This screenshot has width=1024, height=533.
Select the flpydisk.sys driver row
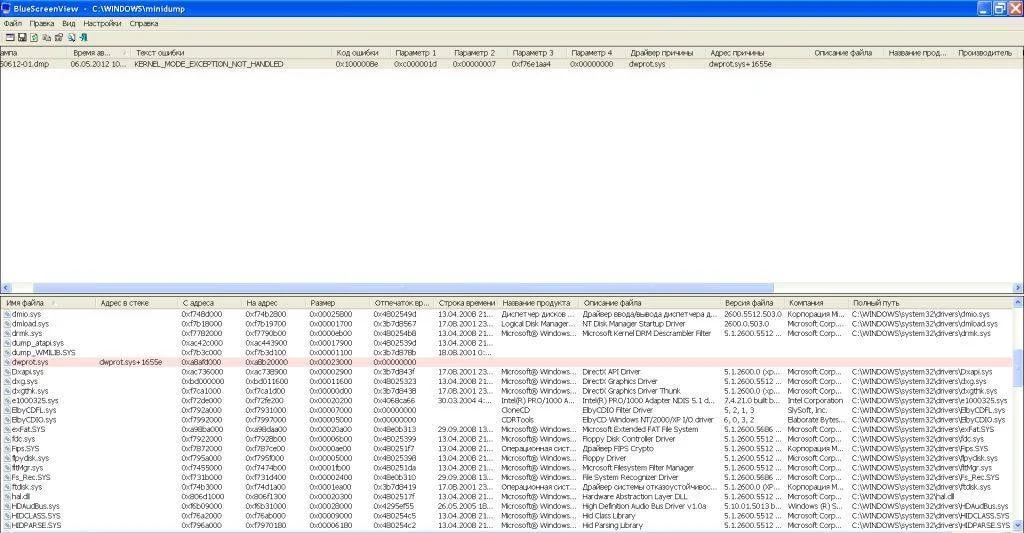click(507, 458)
